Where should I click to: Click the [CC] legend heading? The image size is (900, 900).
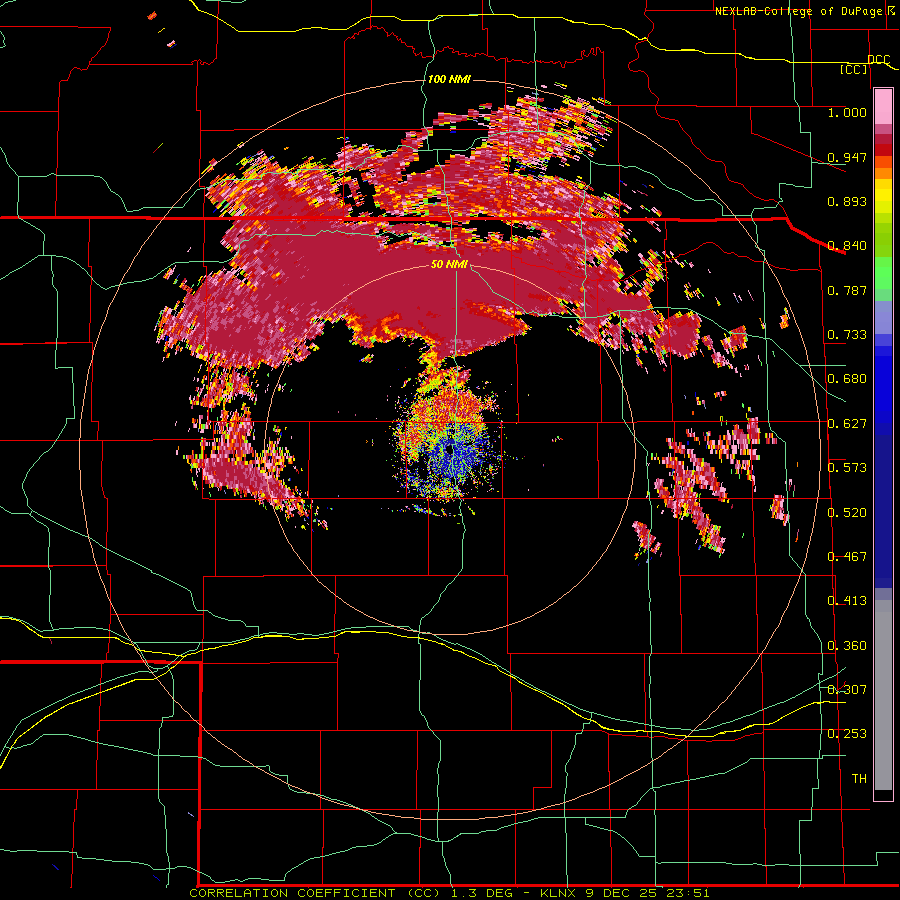[x=853, y=69]
